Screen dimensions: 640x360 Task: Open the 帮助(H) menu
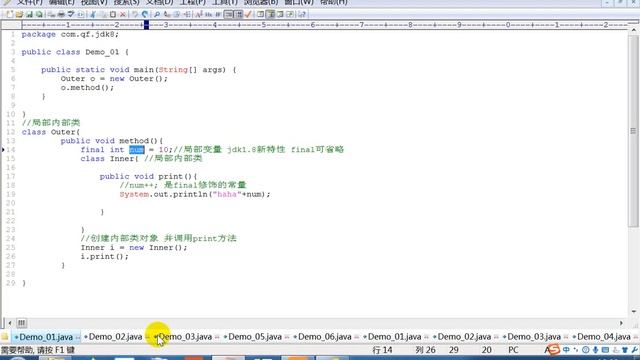coord(333,2)
